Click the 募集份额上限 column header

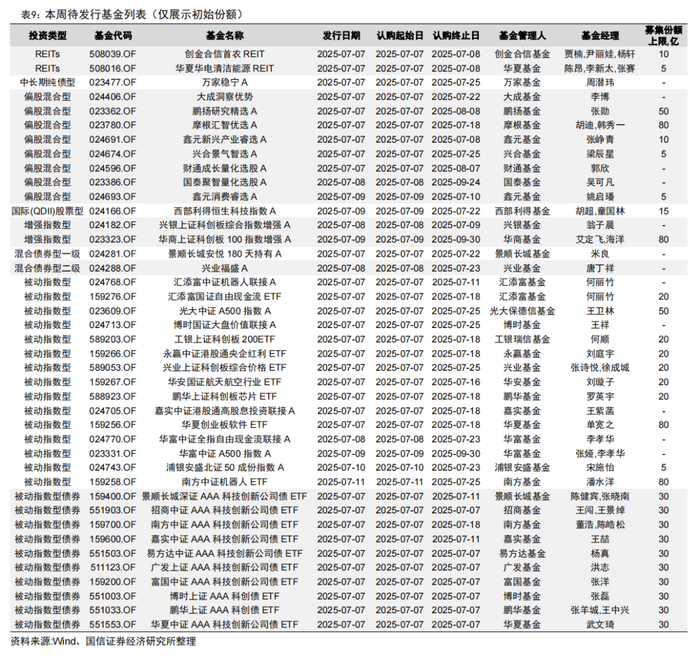663,35
